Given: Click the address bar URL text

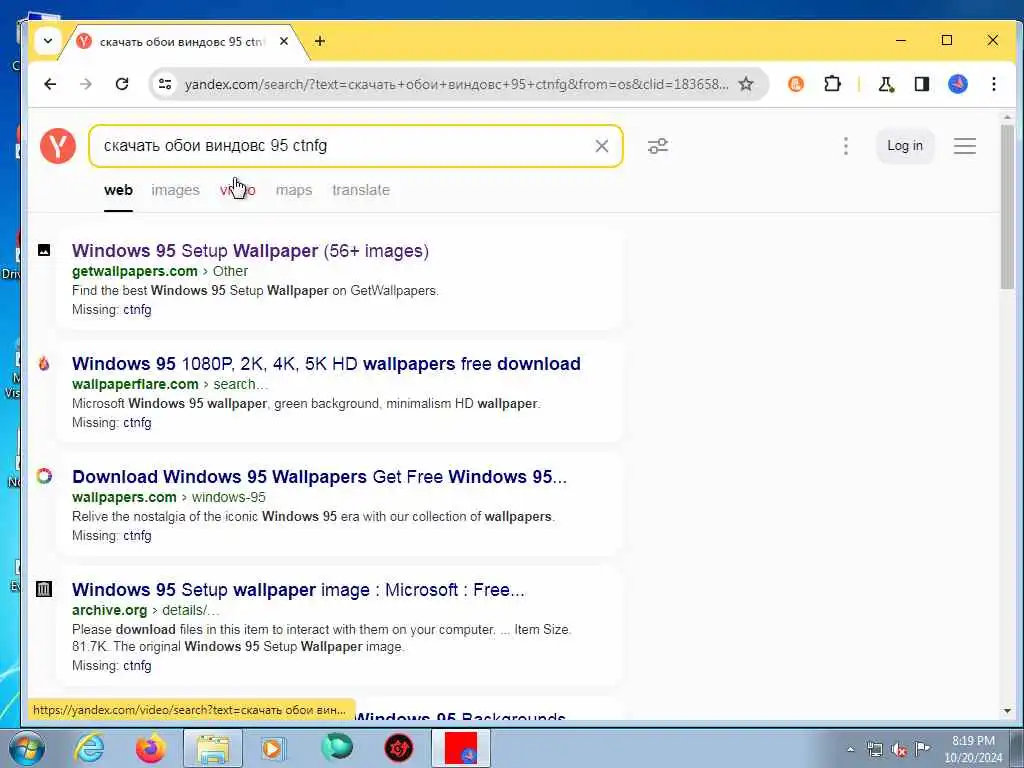Looking at the screenshot, I should 456,84.
